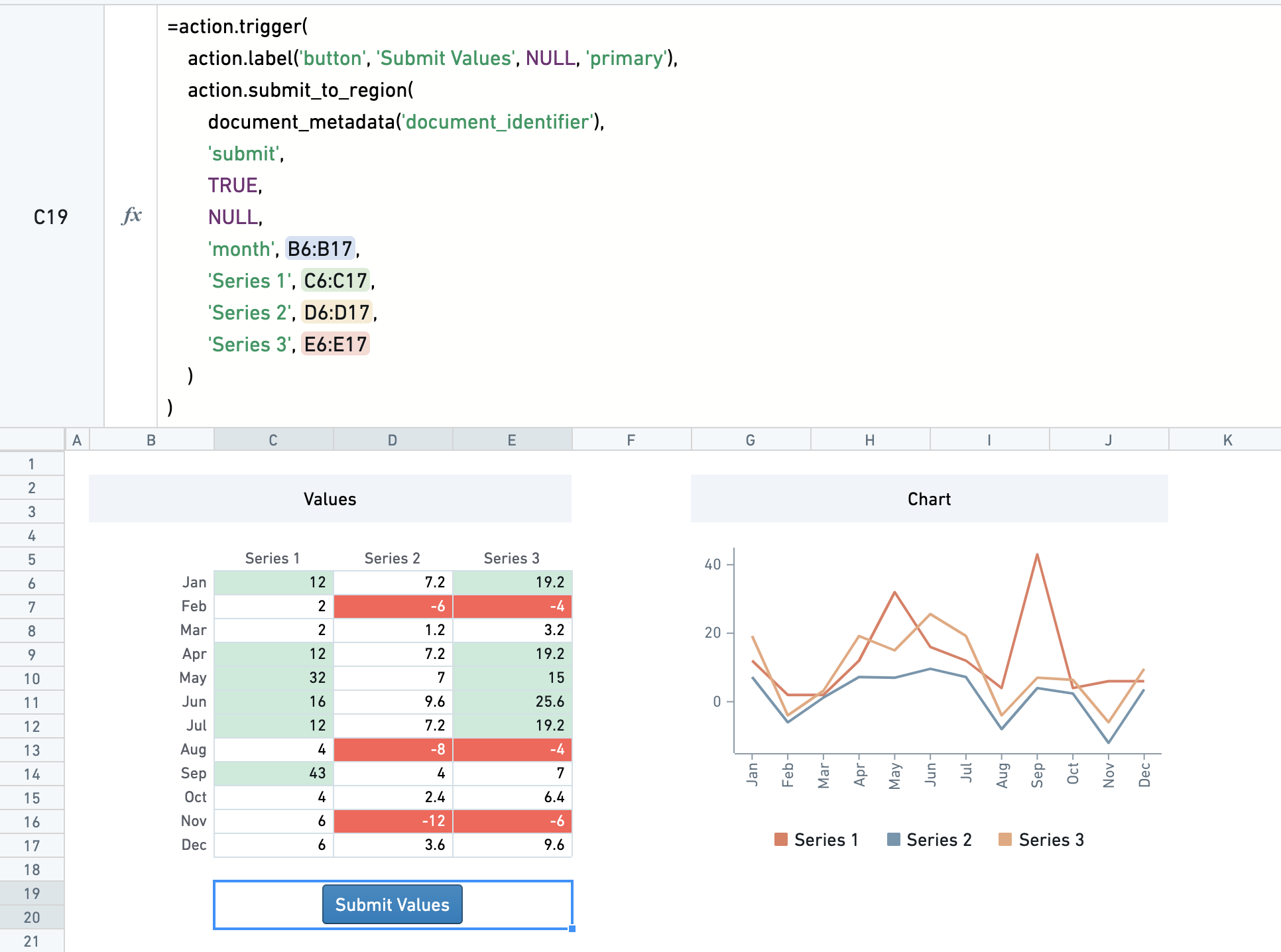The height and width of the screenshot is (952, 1281).
Task: Select row 19 header
Action: coord(32,894)
